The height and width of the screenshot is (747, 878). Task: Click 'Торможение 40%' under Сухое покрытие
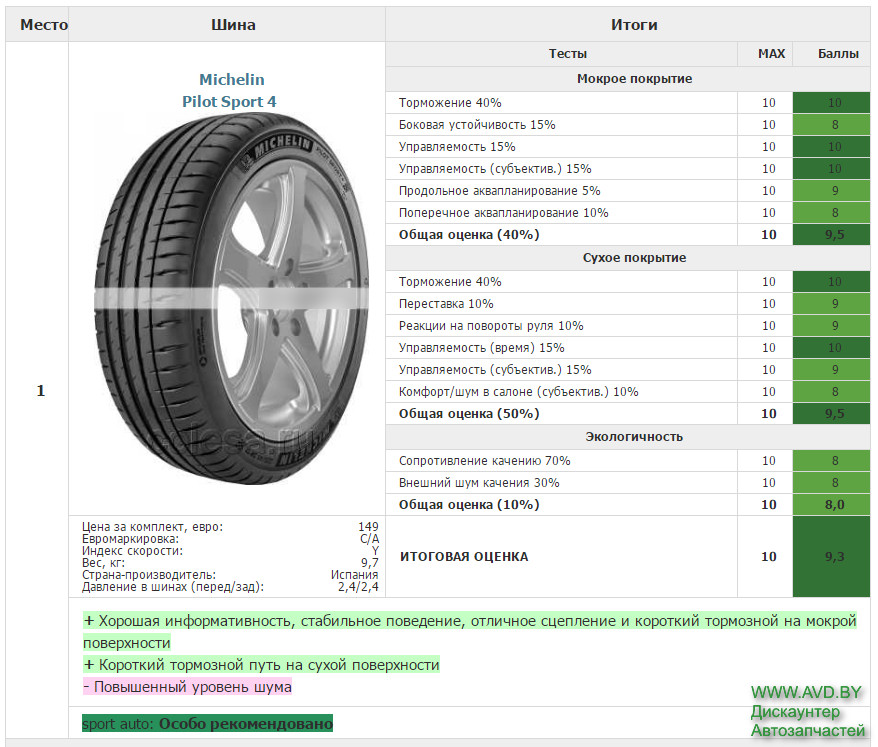pos(450,282)
